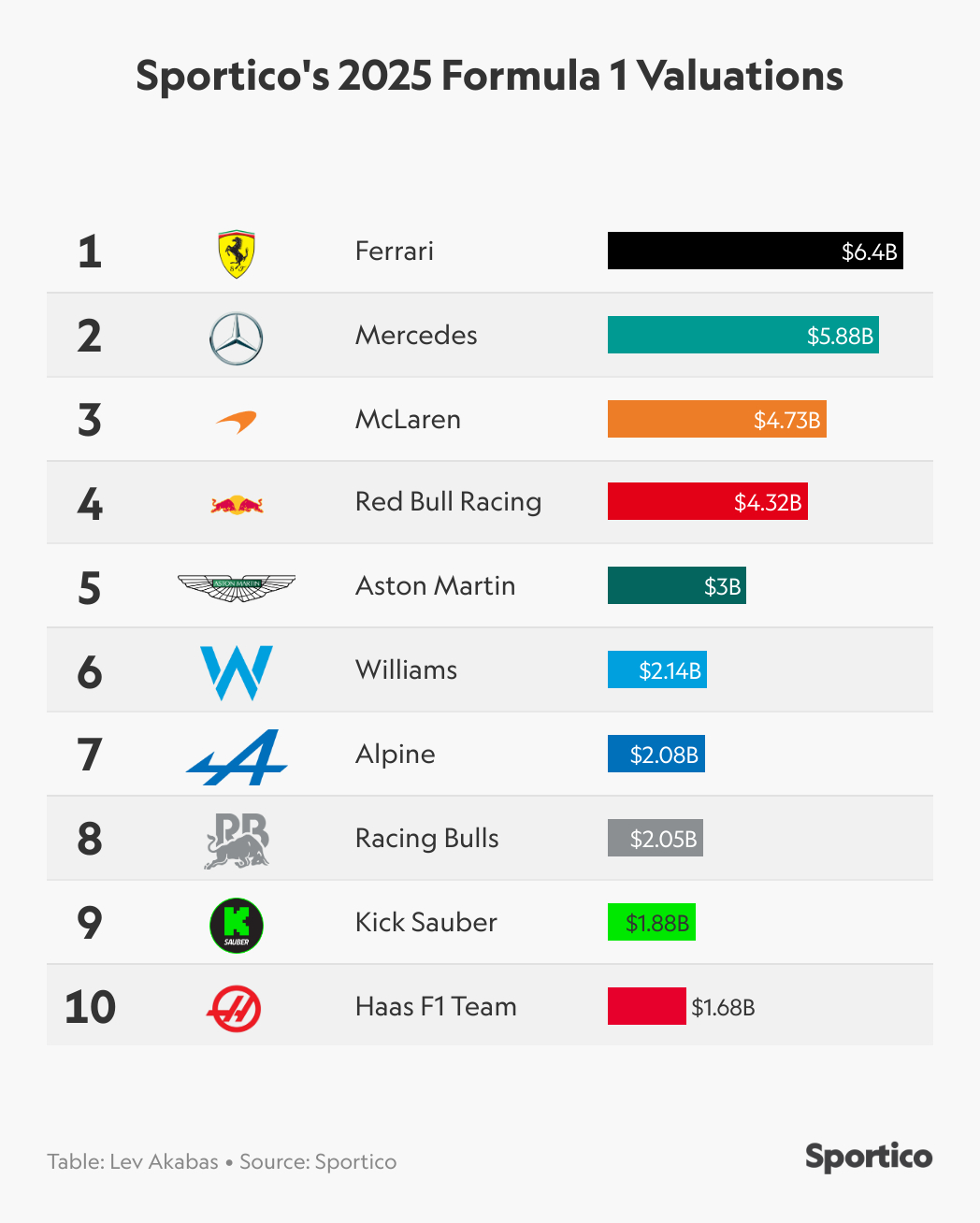This screenshot has height=1223, width=980.
Task: Click the Ferrari prancing horse logo
Action: pyautogui.click(x=237, y=253)
